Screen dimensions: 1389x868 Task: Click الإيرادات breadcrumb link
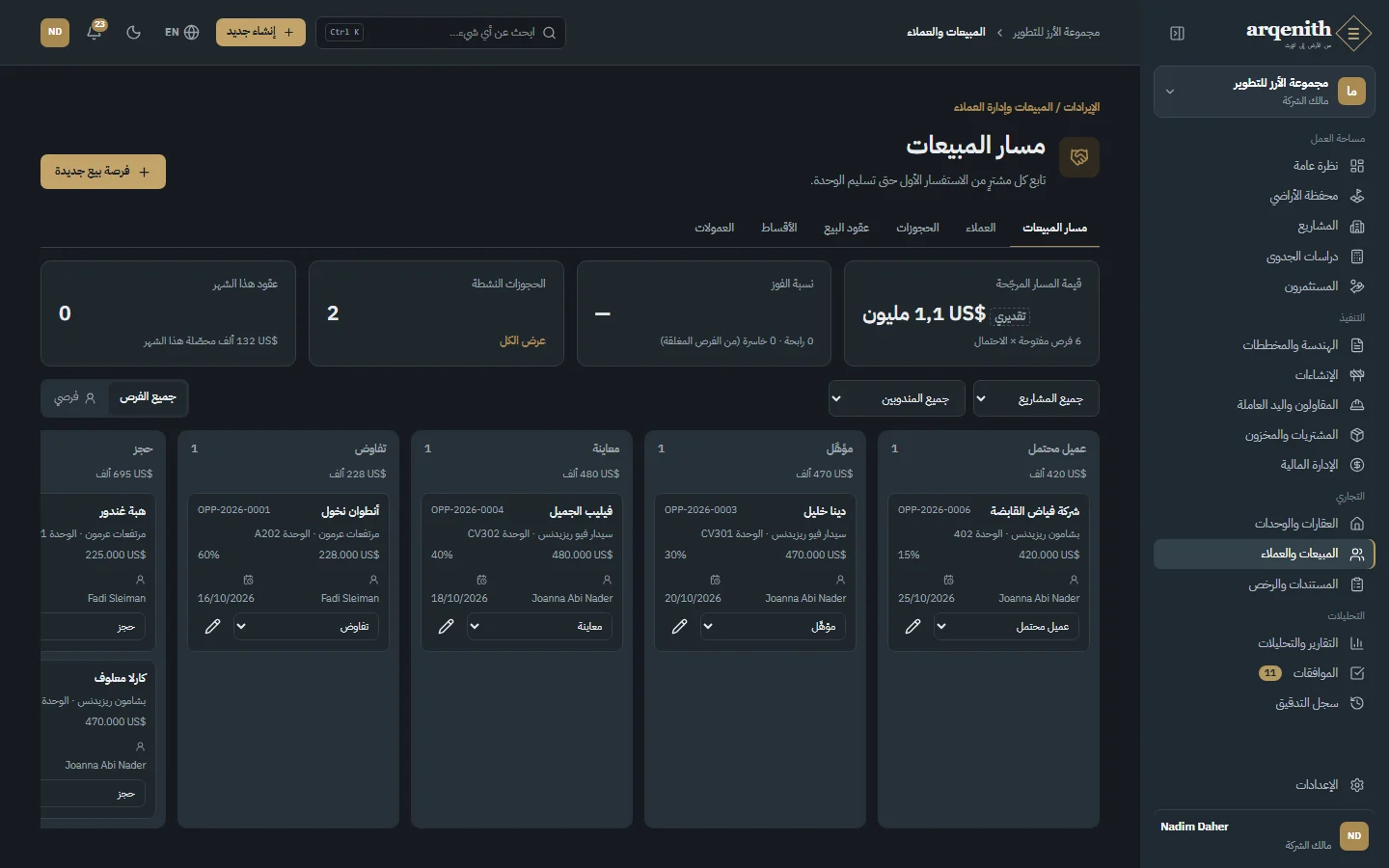[x=1081, y=107]
